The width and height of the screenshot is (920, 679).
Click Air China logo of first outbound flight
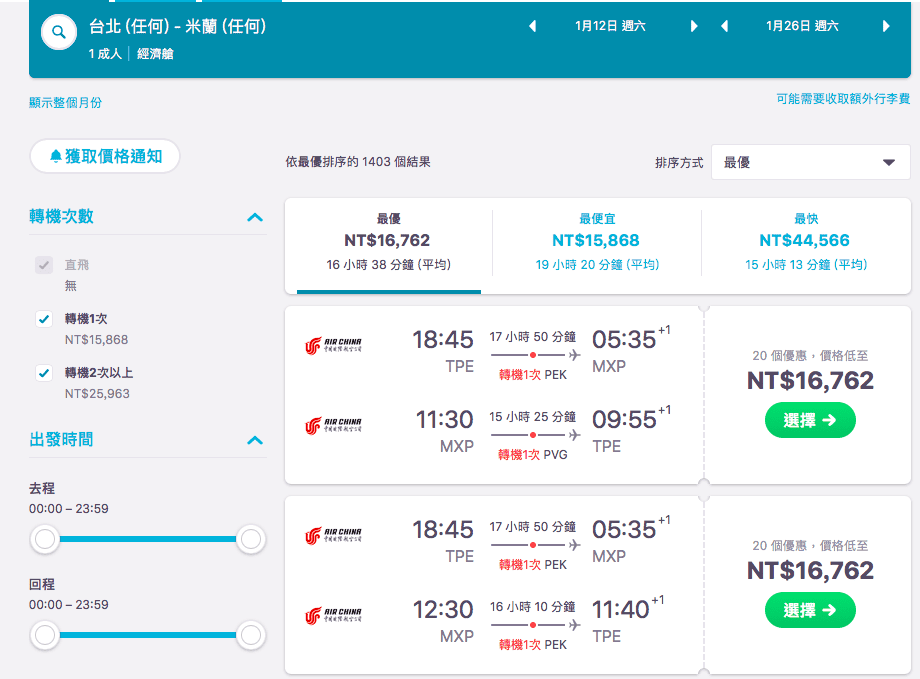[333, 345]
